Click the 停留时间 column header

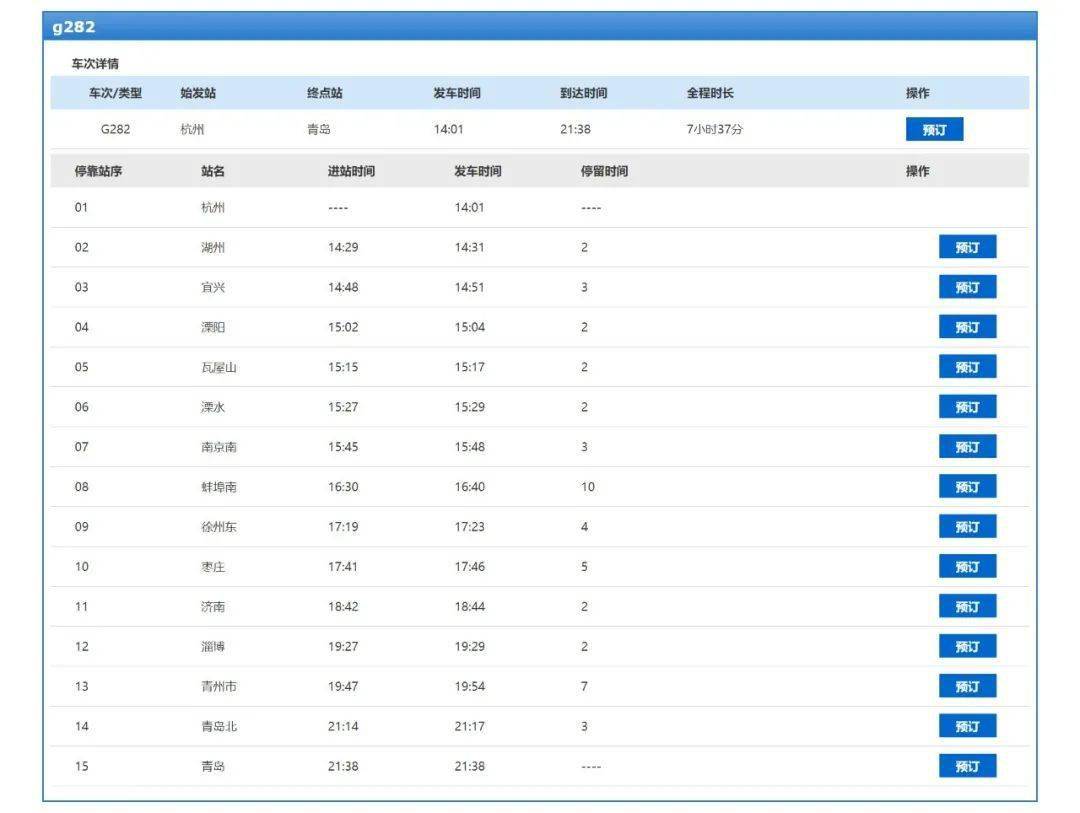point(604,171)
